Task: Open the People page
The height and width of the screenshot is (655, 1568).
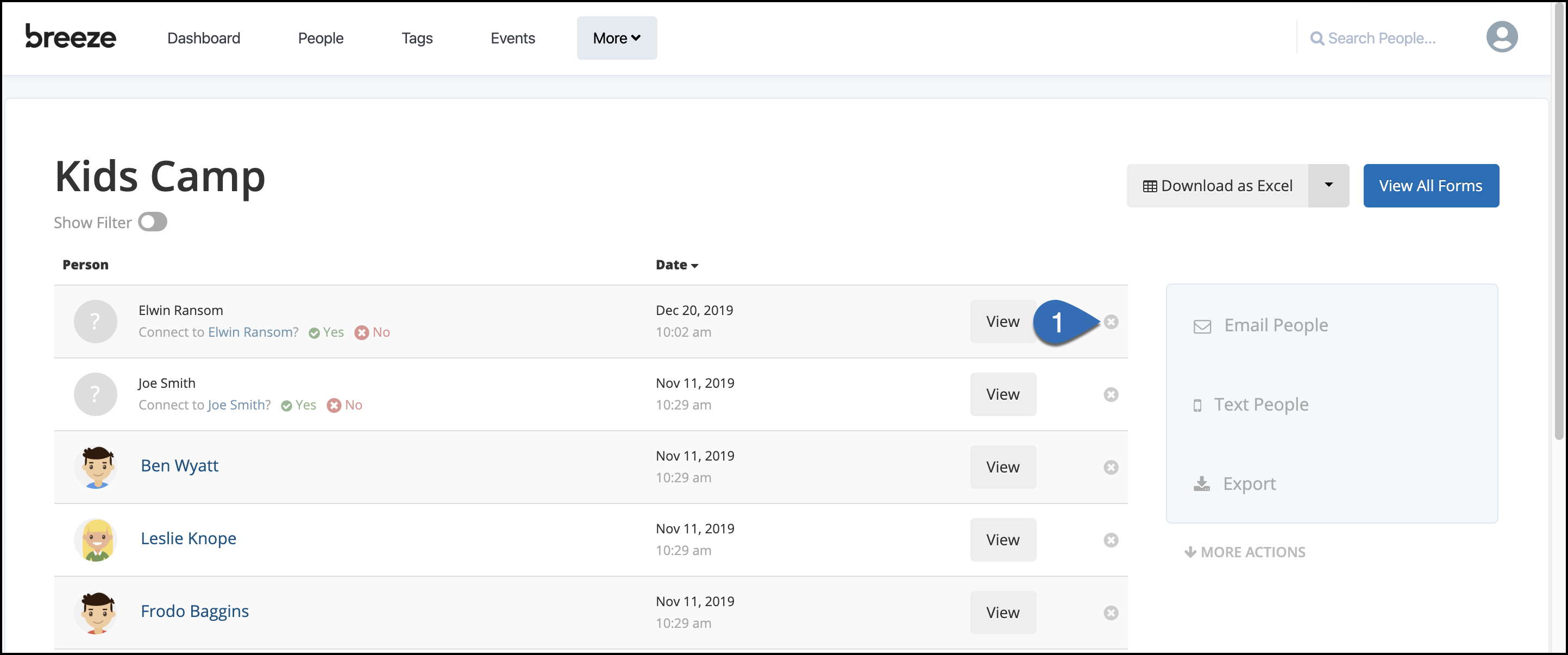Action: [x=320, y=37]
